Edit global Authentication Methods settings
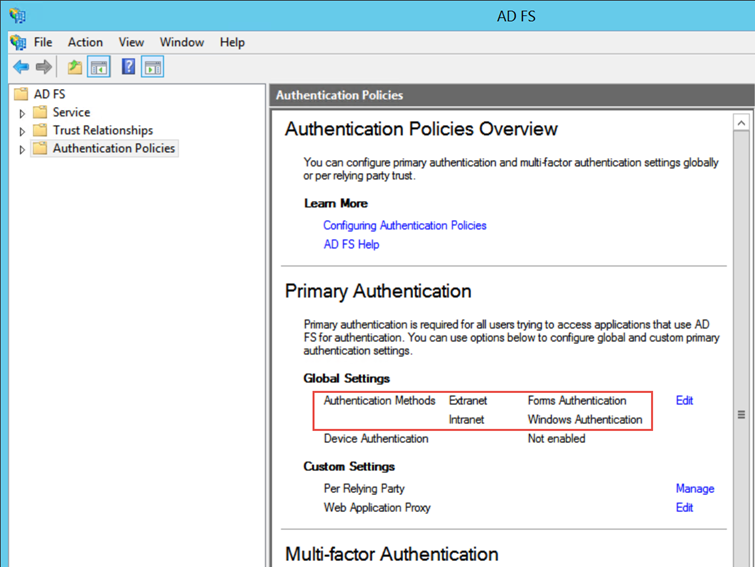The width and height of the screenshot is (755, 567). (x=684, y=400)
